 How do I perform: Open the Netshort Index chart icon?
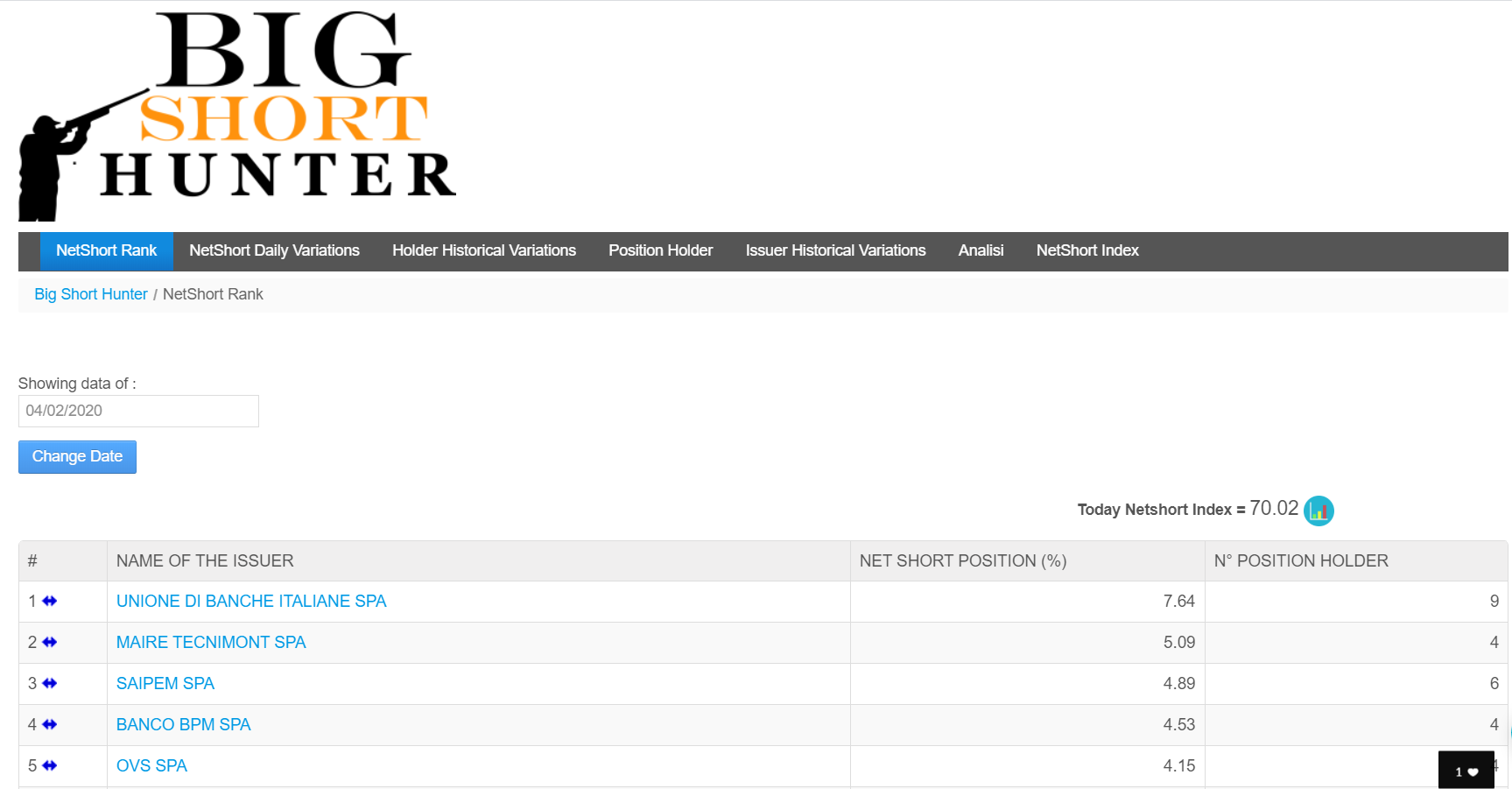pos(1318,511)
